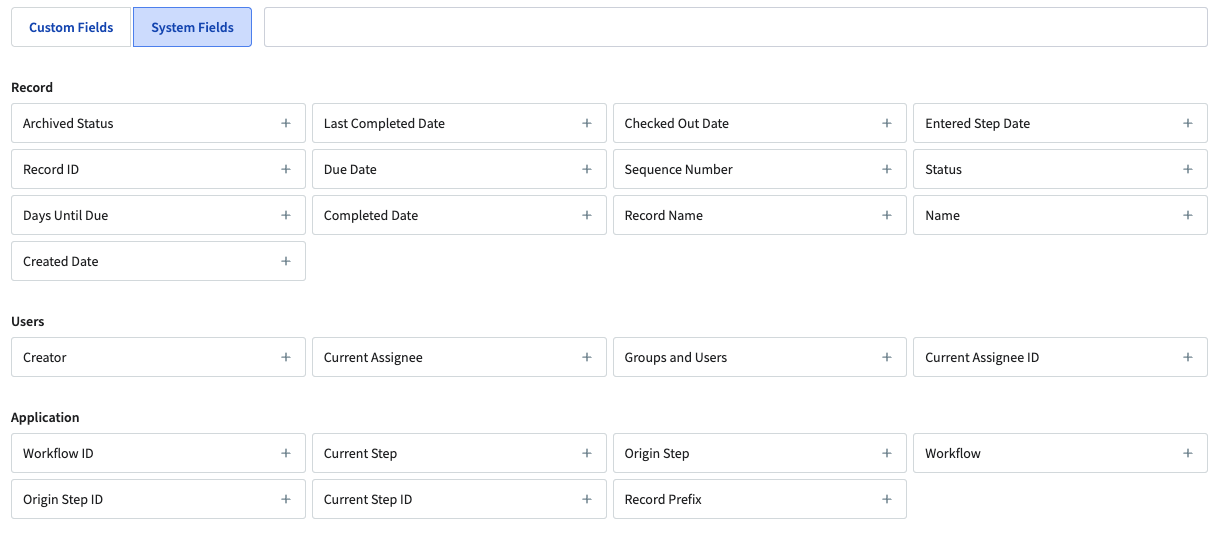
Task: Click the plus icon next to Archived Status
Action: (286, 123)
